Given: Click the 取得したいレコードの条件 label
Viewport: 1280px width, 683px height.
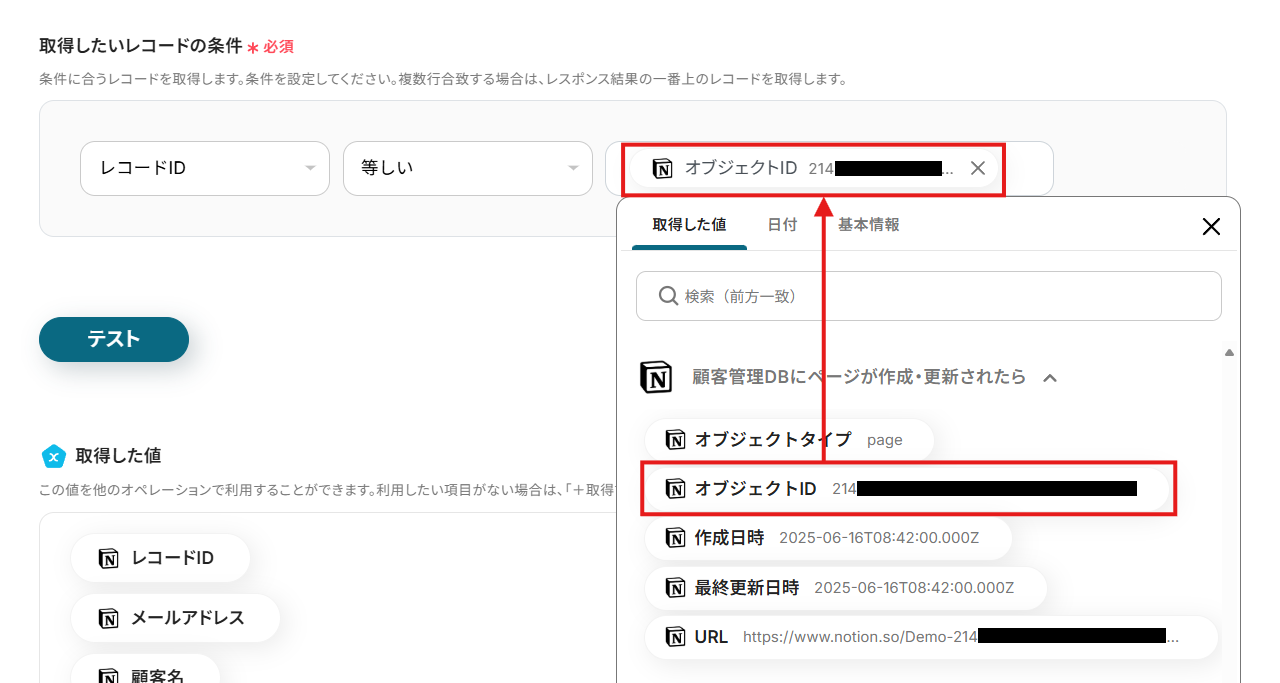Looking at the screenshot, I should tap(140, 46).
